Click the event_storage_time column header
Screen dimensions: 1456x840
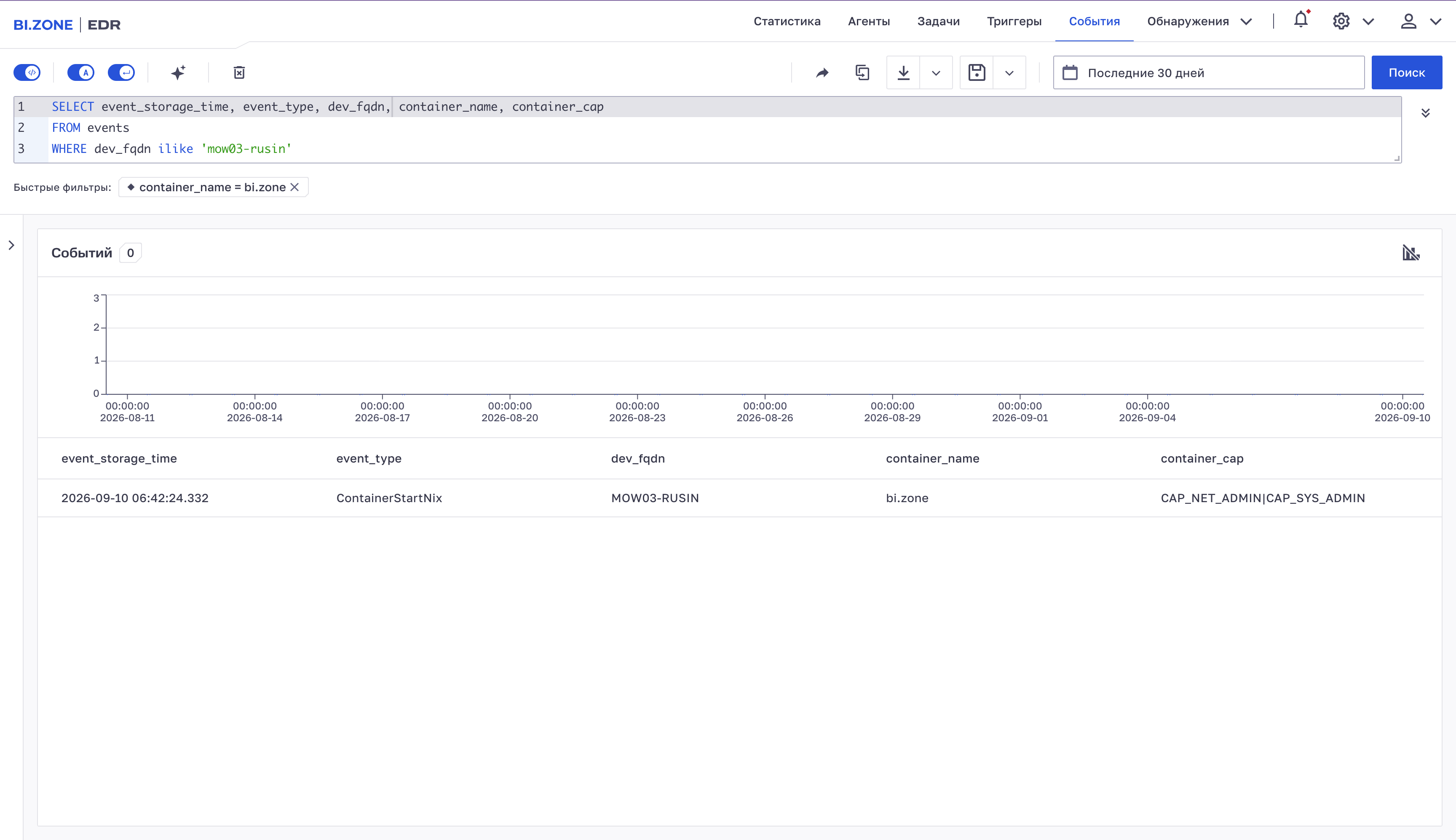click(x=119, y=459)
